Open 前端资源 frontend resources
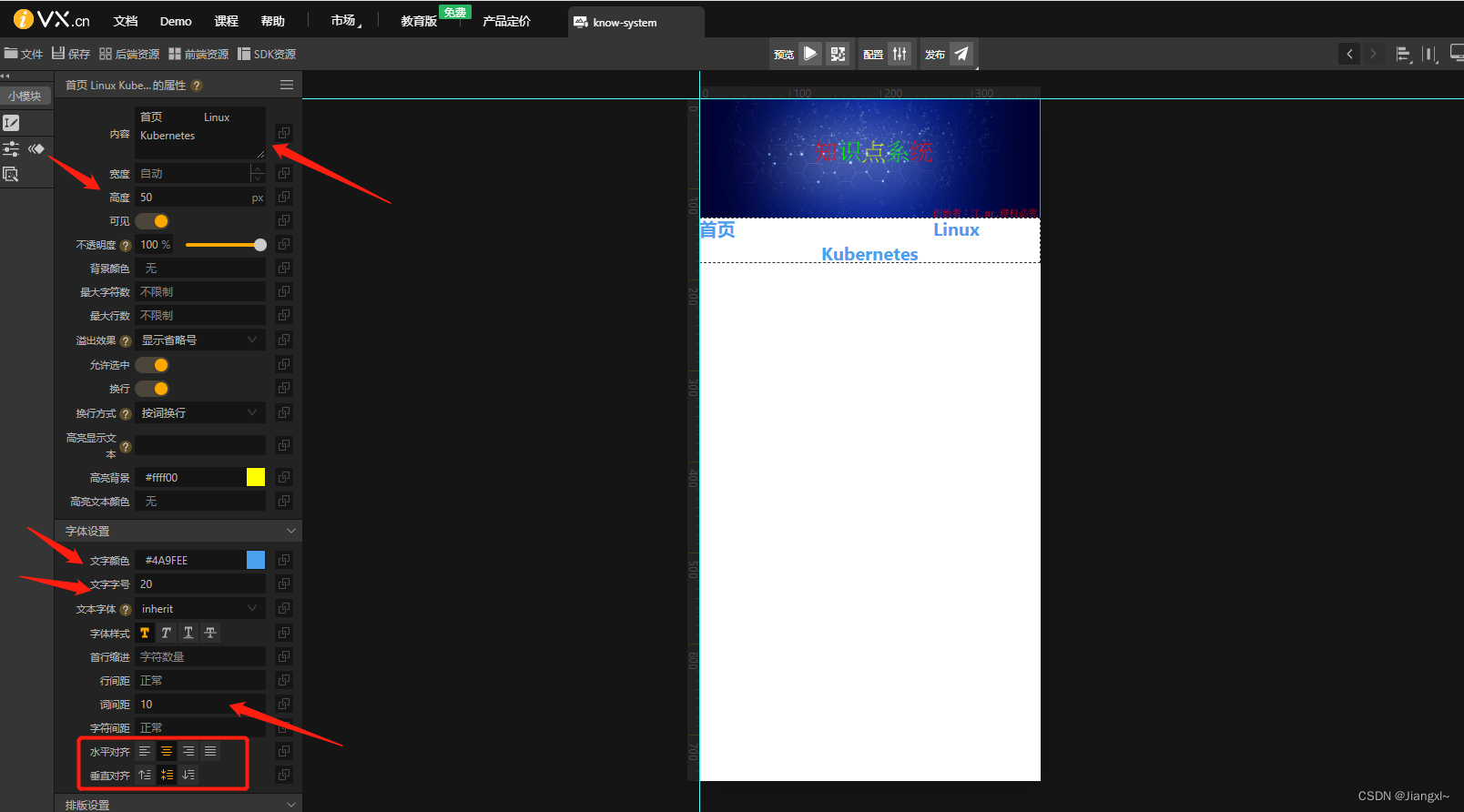The image size is (1464, 812). pyautogui.click(x=198, y=54)
